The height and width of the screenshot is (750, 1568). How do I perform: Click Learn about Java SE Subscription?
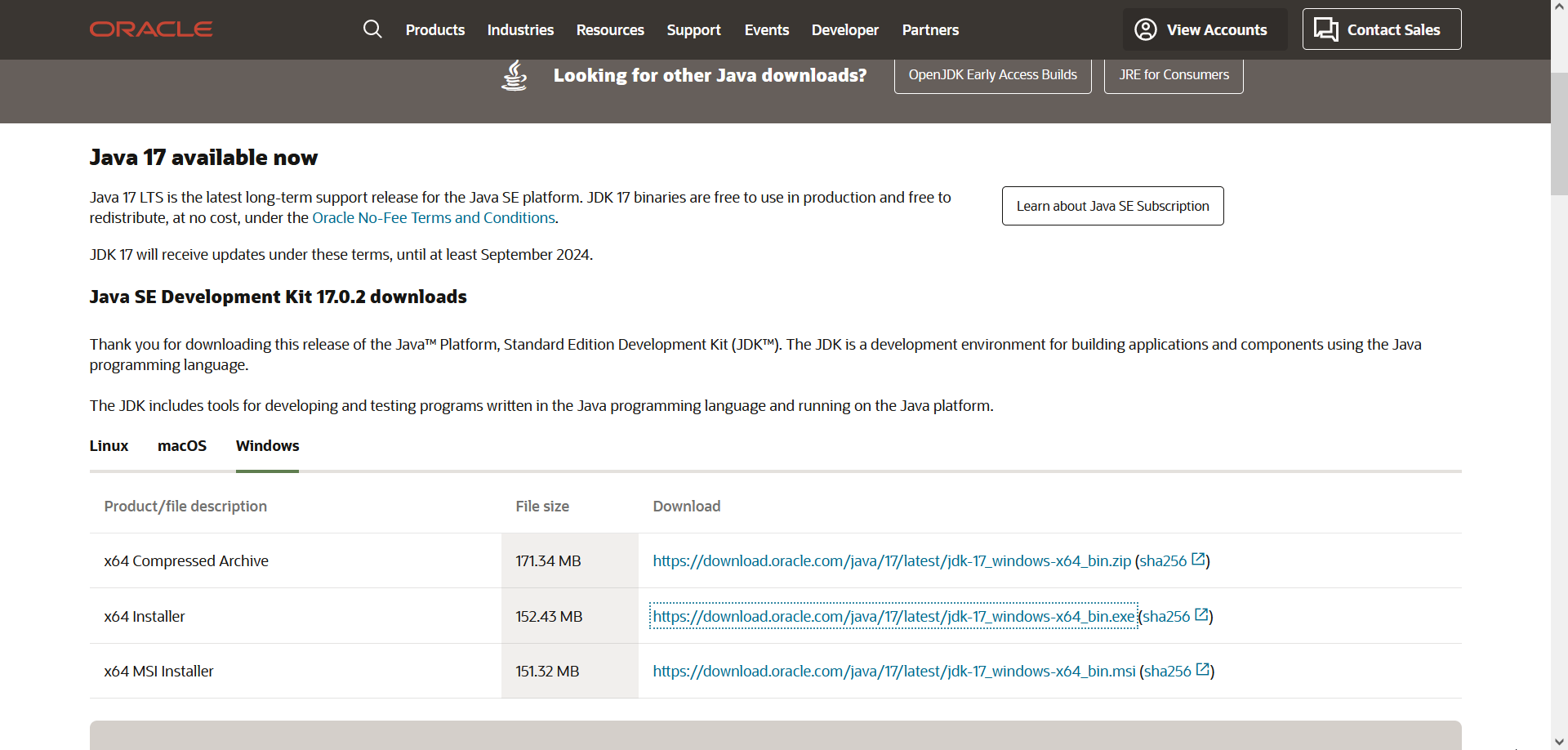pyautogui.click(x=1113, y=206)
